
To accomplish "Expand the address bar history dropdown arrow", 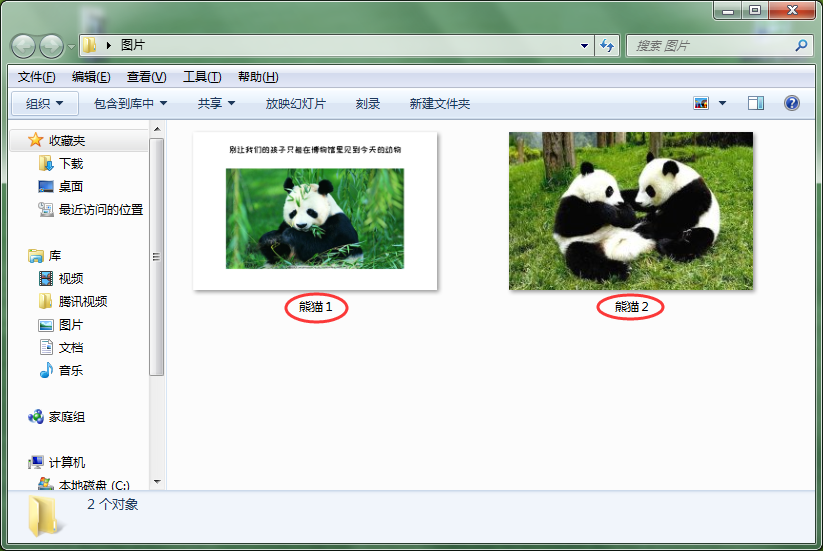I will click(584, 46).
